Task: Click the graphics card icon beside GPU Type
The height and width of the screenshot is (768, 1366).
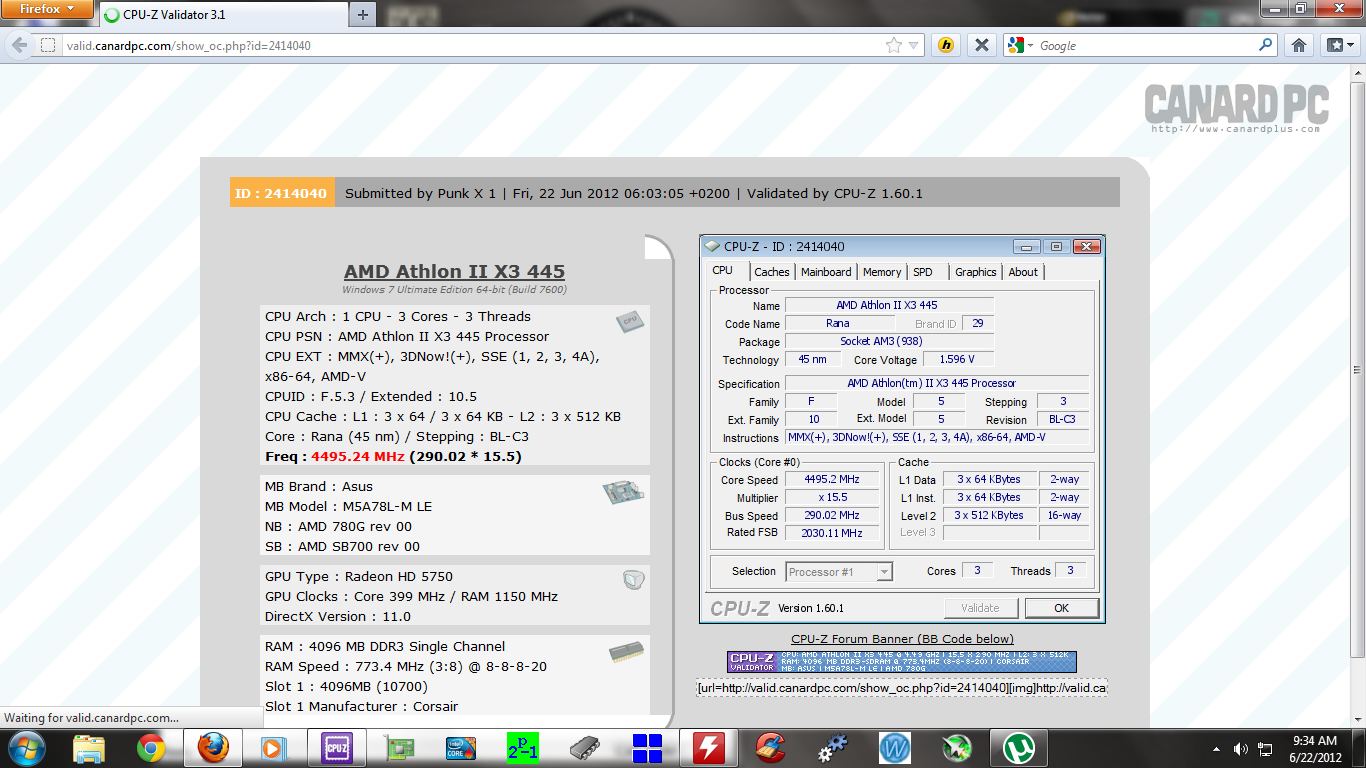Action: pos(633,579)
